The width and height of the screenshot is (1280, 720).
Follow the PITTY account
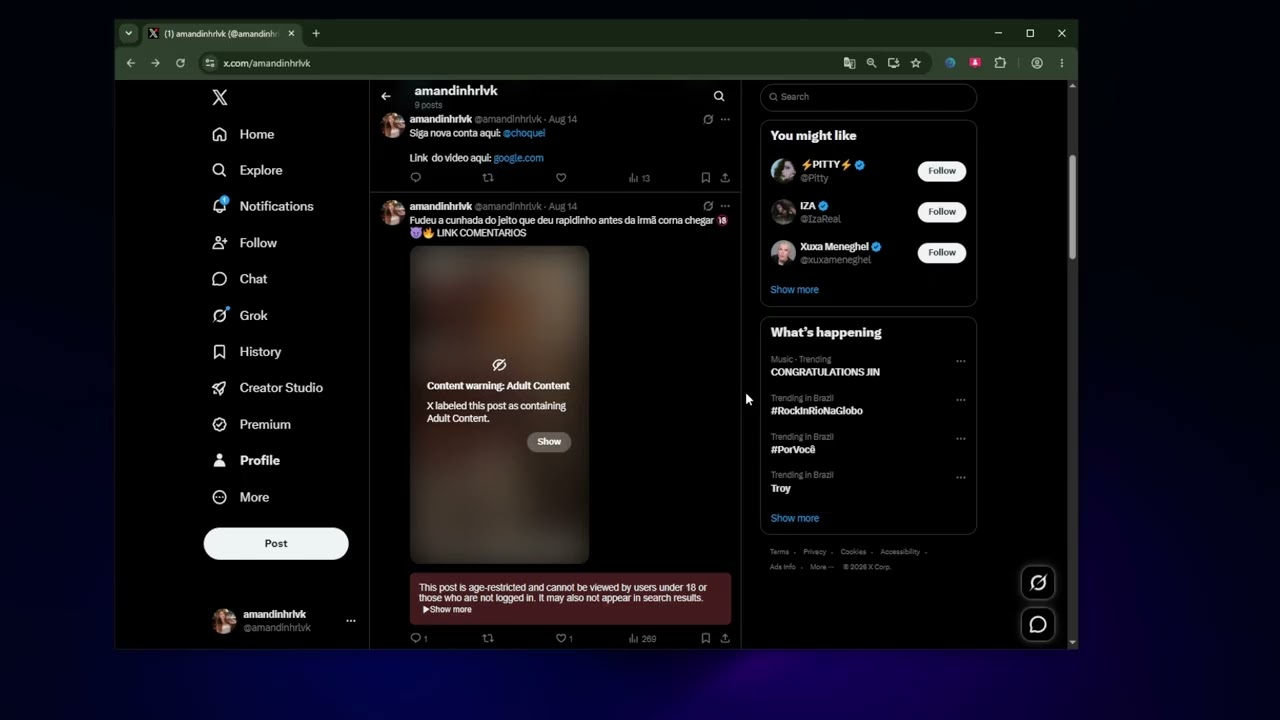pyautogui.click(x=942, y=171)
